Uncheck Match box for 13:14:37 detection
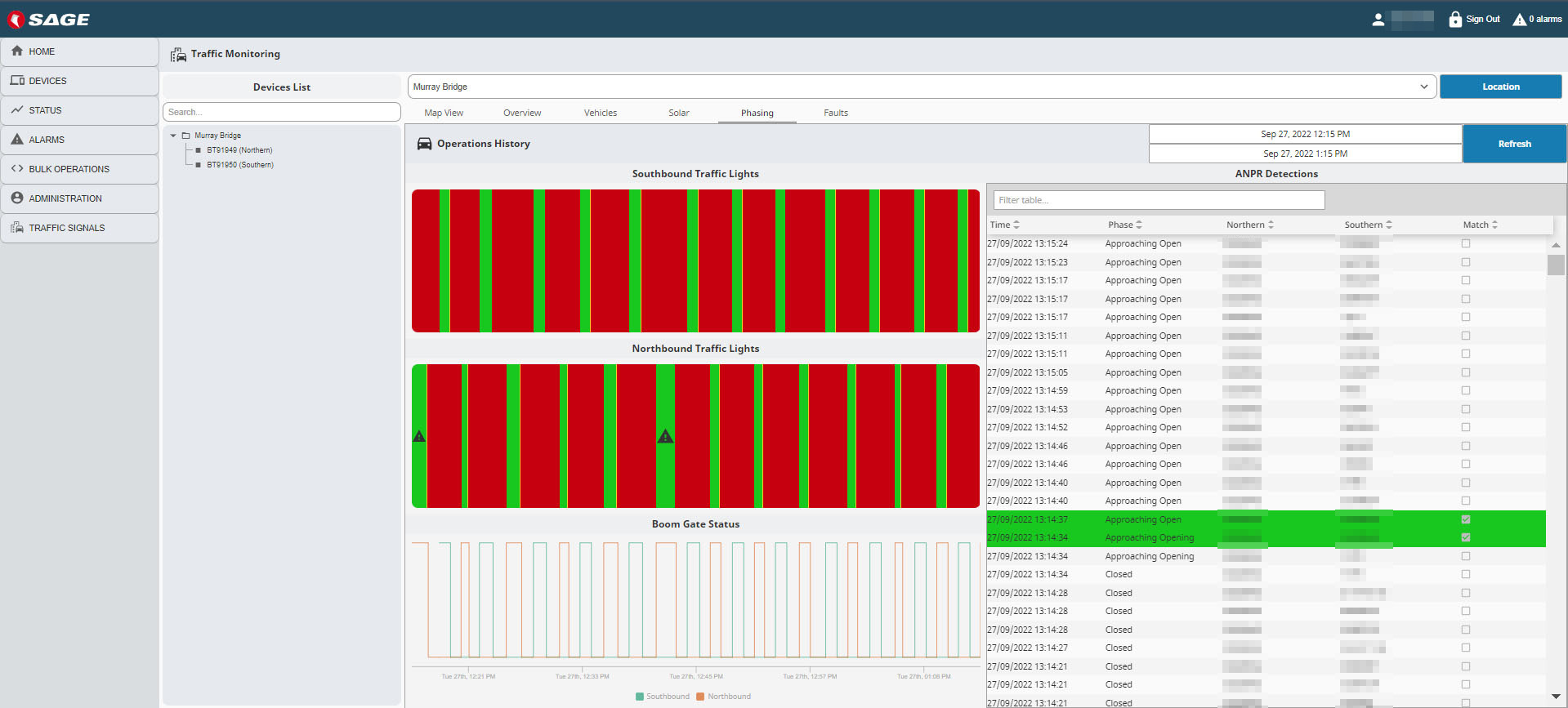Image resolution: width=1568 pixels, height=708 pixels. [1466, 519]
